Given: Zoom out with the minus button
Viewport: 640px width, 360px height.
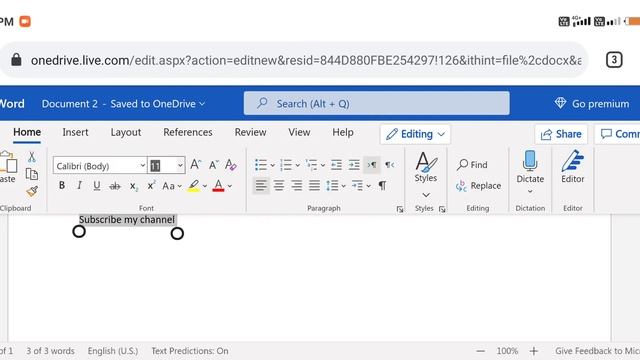Looking at the screenshot, I should (481, 351).
